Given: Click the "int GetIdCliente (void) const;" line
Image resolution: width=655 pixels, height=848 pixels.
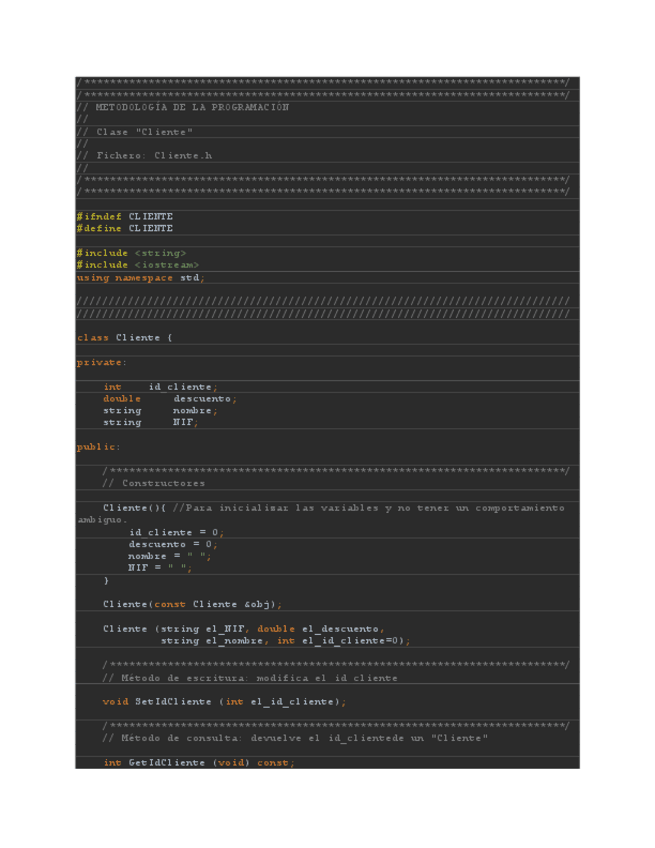Looking at the screenshot, I should pos(199,763).
